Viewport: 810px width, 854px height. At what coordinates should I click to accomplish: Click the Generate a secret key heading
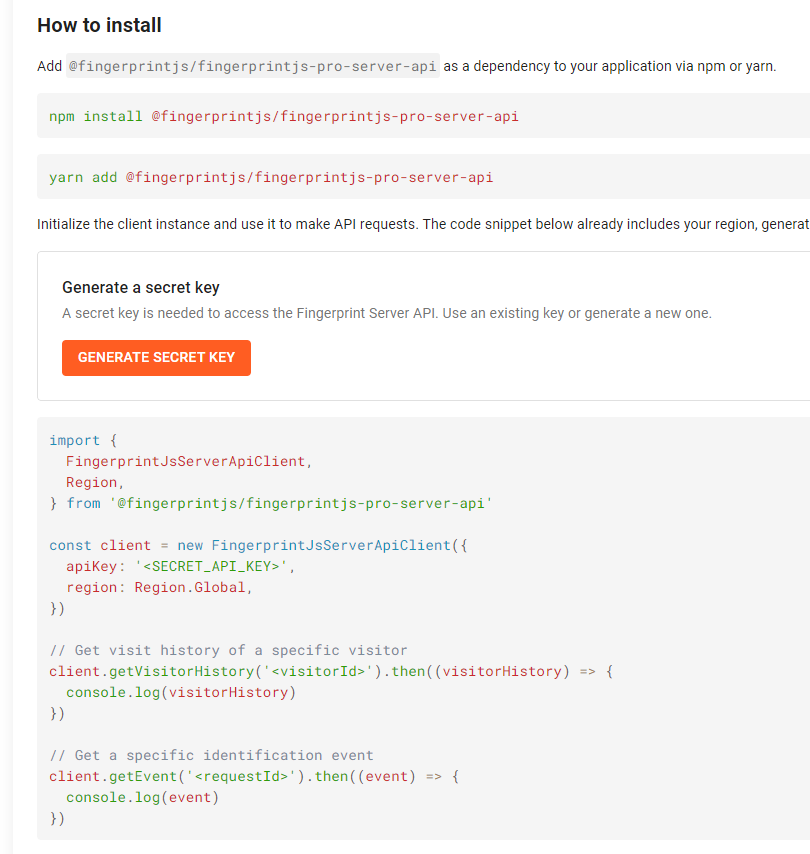pos(140,288)
